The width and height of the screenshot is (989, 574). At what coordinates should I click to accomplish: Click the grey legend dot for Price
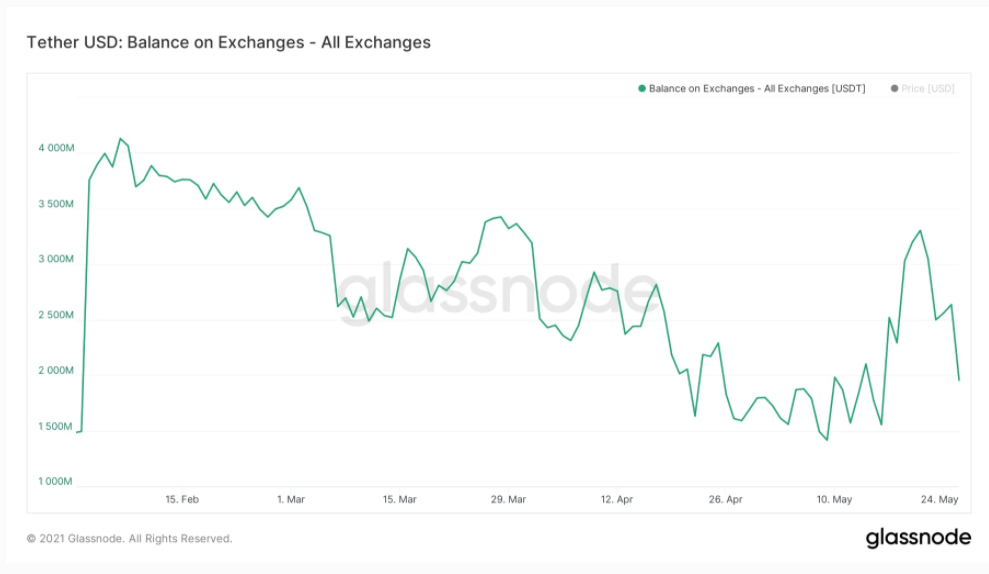click(x=894, y=89)
